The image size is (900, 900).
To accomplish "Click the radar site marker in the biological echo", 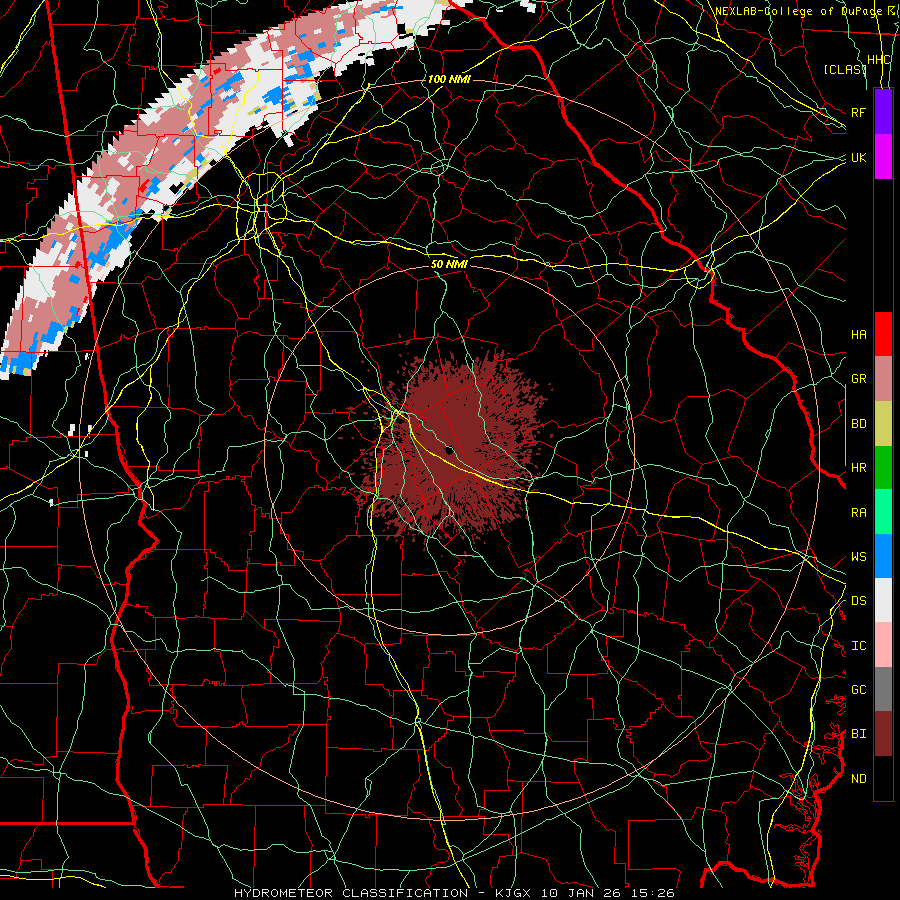I will pos(451,450).
